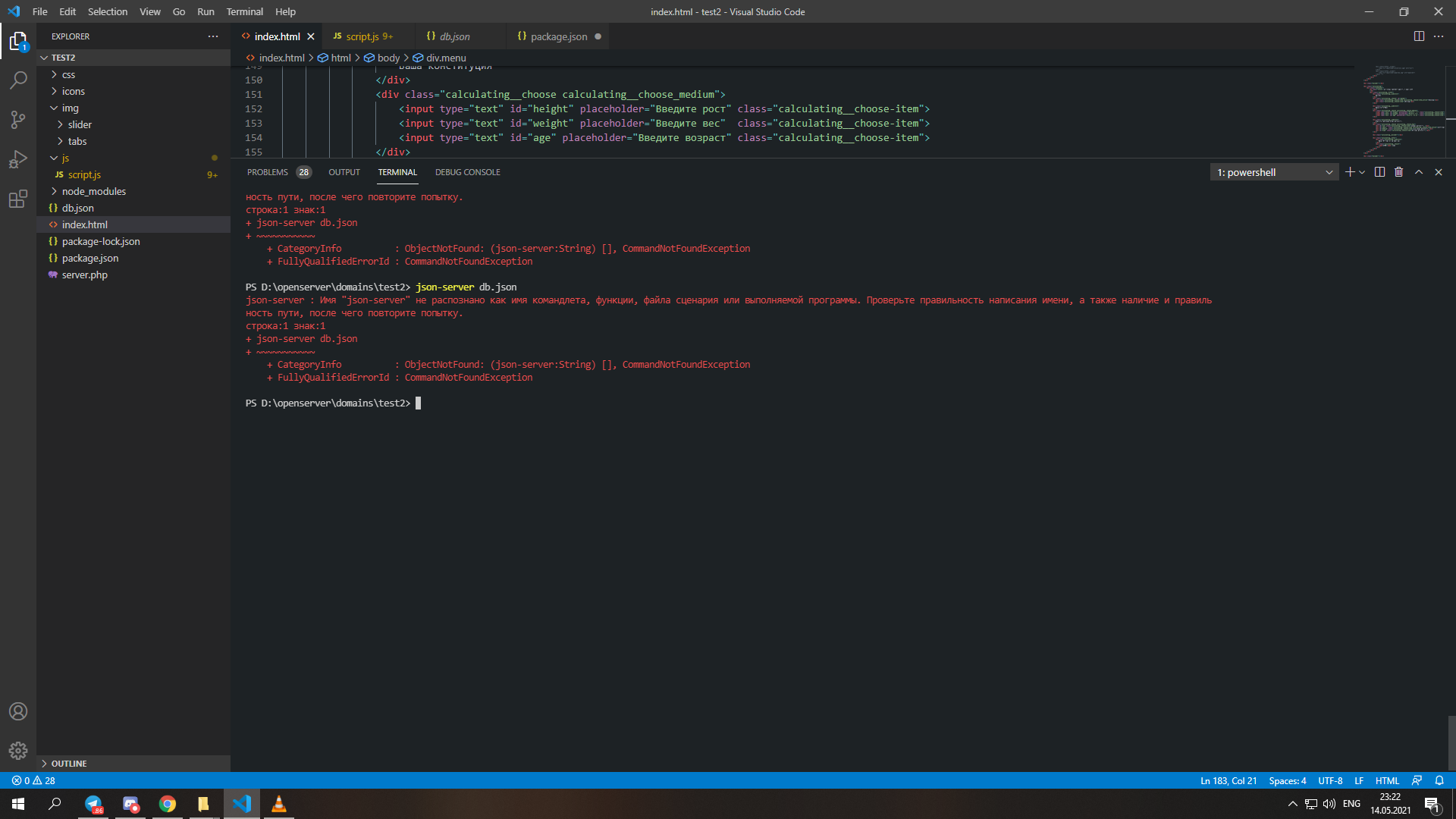Open the File menu
Viewport: 1456px width, 819px height.
coord(40,11)
